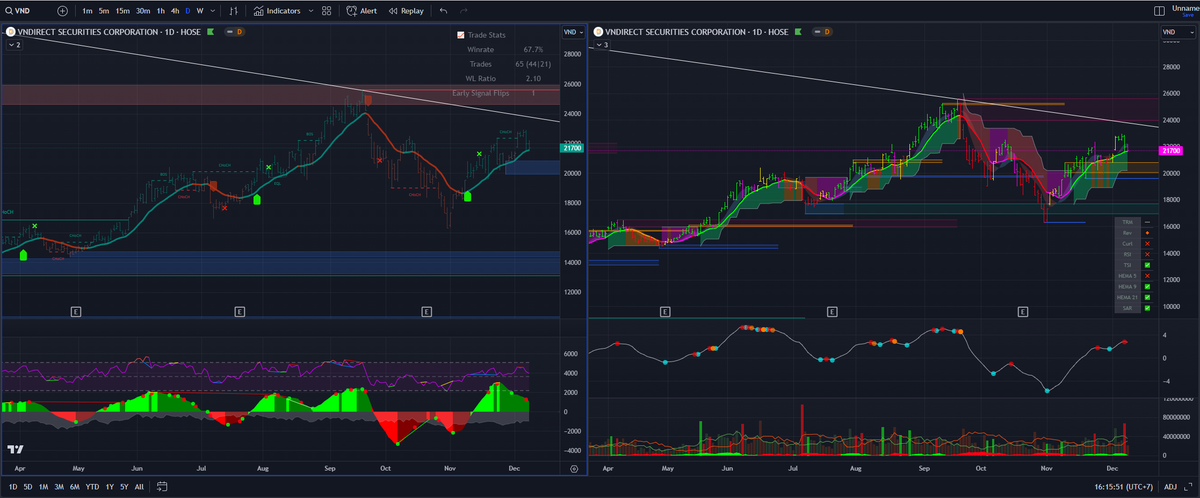Click earnings E marker near November on right chart
This screenshot has width=1200, height=498.
click(1023, 312)
